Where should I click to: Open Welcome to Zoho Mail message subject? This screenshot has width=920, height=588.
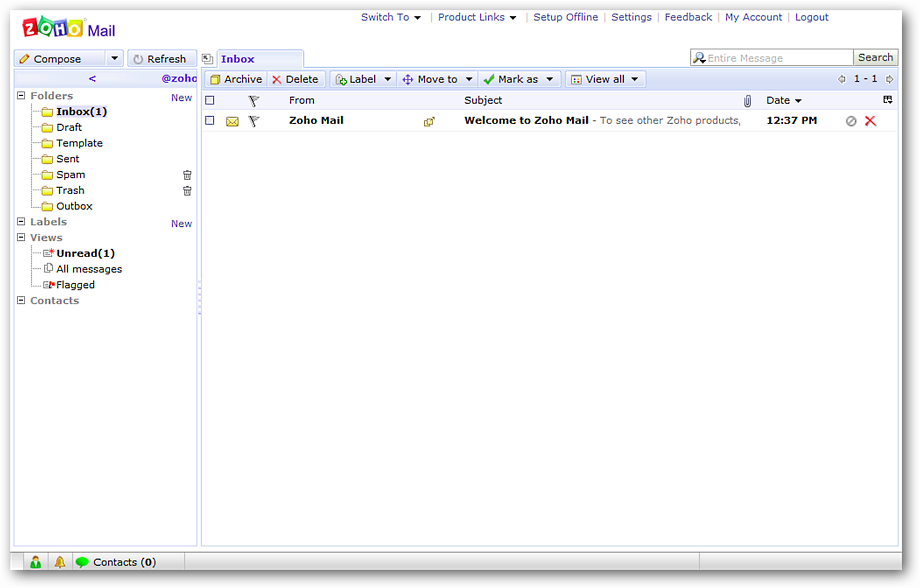pos(526,120)
